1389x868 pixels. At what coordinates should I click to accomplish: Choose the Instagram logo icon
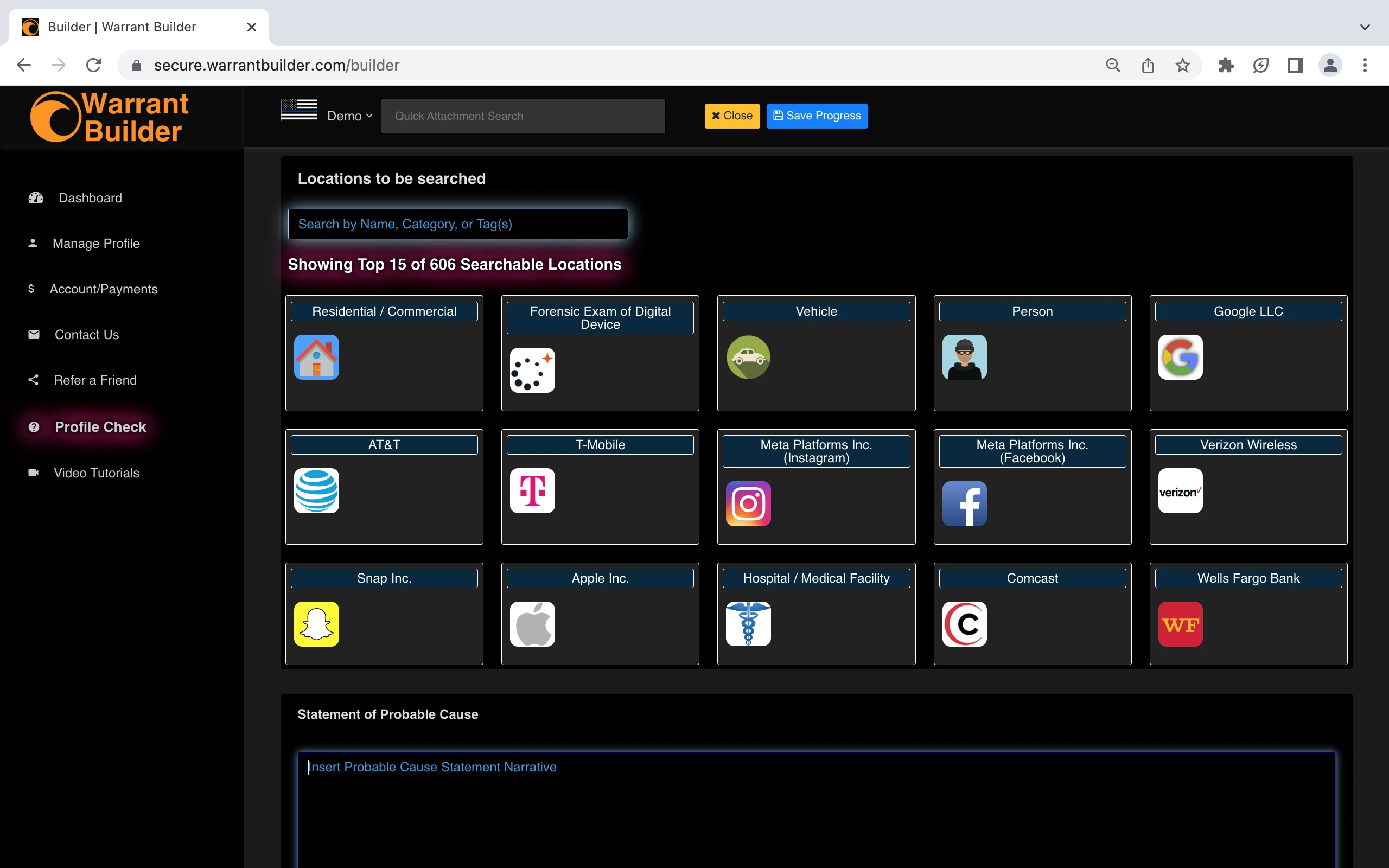click(748, 504)
